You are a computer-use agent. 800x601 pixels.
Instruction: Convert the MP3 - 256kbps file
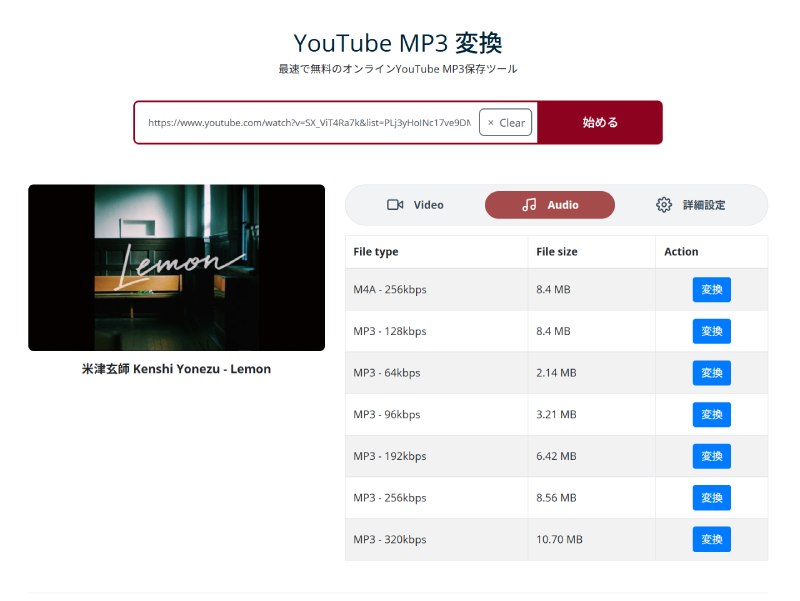coord(711,497)
